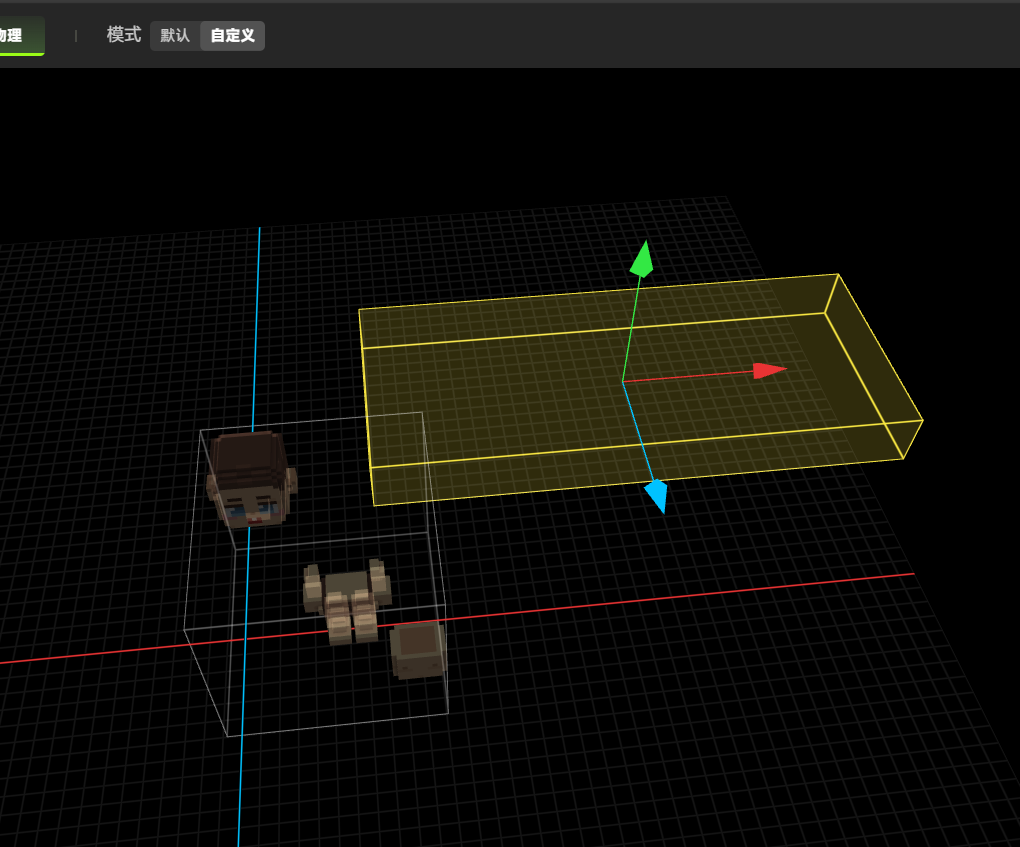The image size is (1020, 847).
Task: Click the gizmo origin where axes meet
Action: coord(623,382)
